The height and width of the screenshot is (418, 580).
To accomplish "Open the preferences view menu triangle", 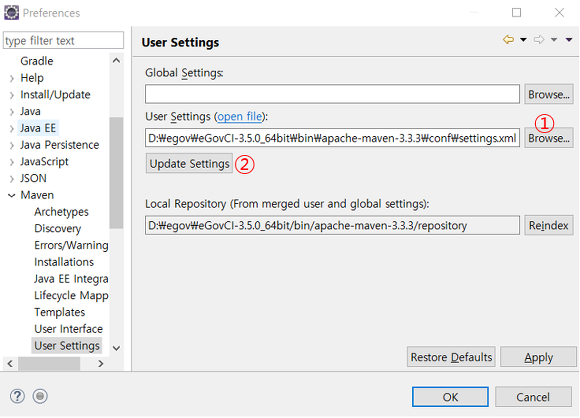I will [x=569, y=40].
